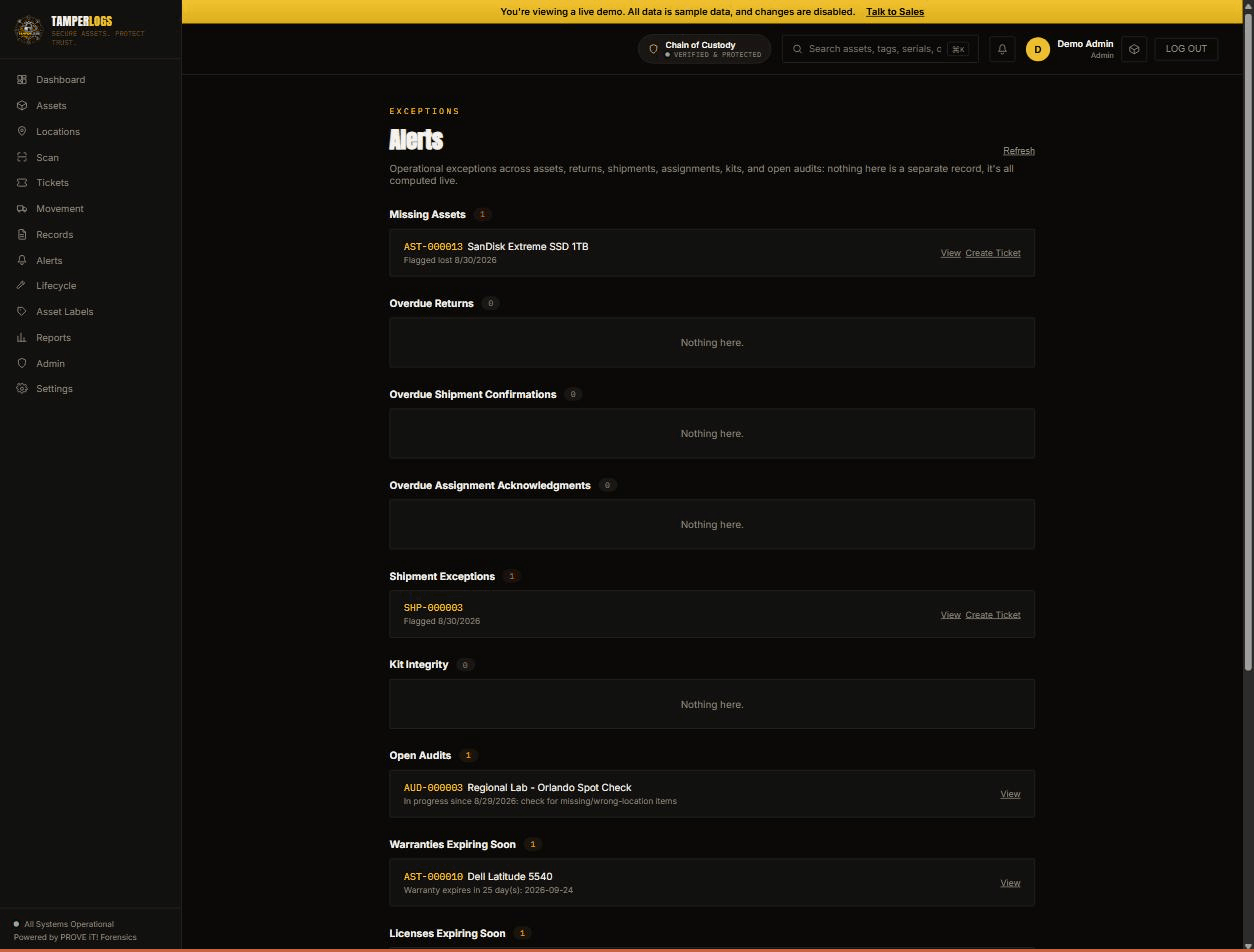Click the Lifecycle icon in sidebar
Screen dimensions: 1254x952
pos(22,285)
